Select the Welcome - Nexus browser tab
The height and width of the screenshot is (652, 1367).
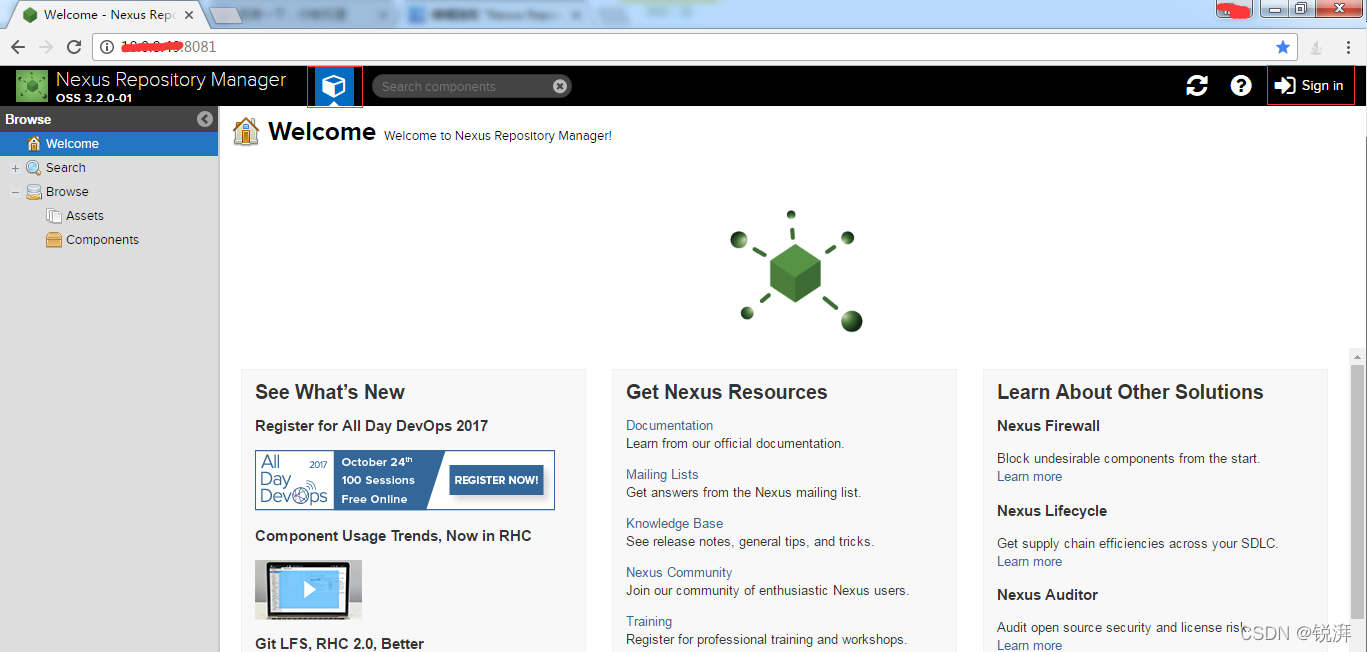click(x=108, y=15)
